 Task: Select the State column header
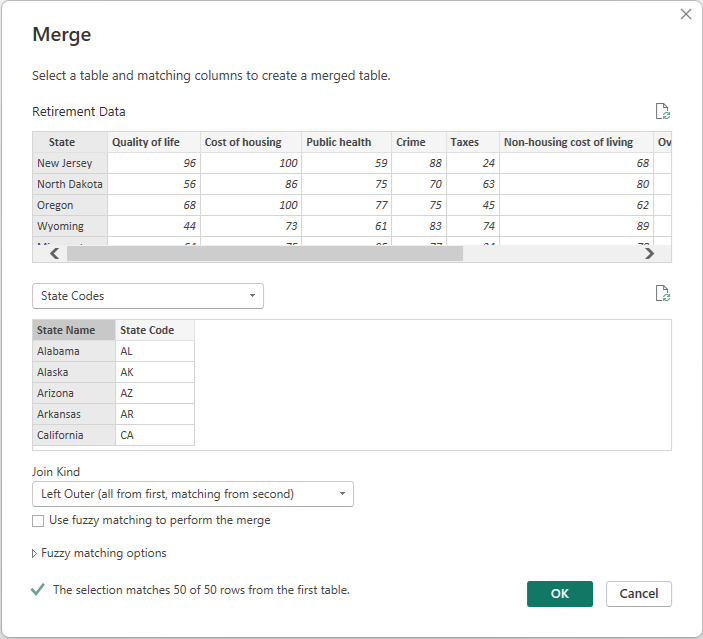point(70,142)
